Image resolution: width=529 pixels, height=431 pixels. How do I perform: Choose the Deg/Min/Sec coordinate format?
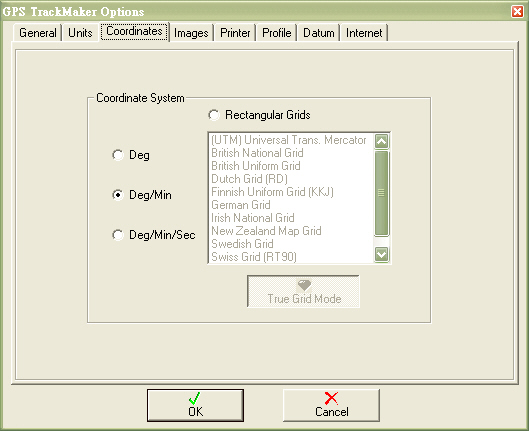pos(118,235)
